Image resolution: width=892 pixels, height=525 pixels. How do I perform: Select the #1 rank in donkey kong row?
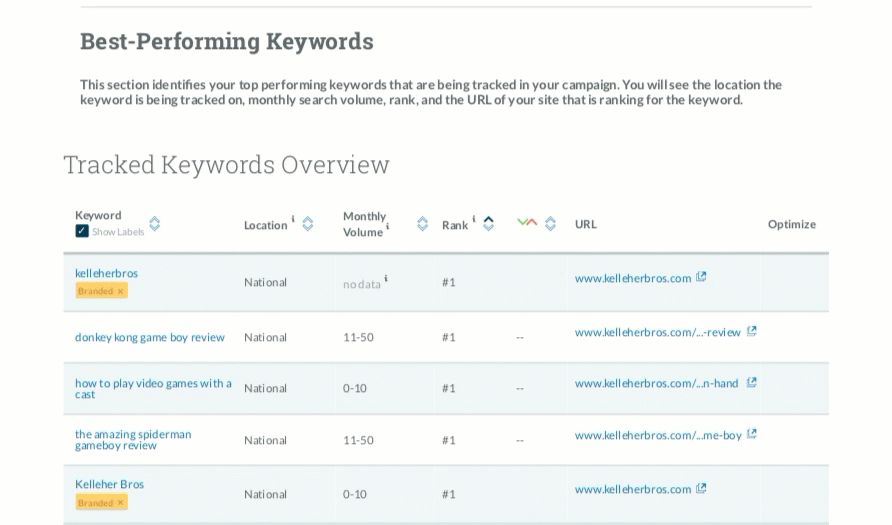point(449,337)
